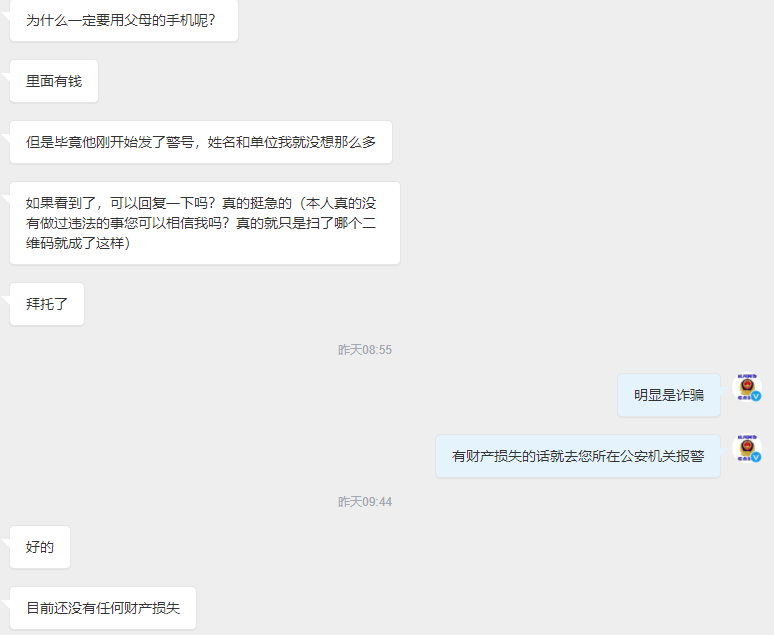Click the word 诈骗 in the short reply

tap(690, 395)
